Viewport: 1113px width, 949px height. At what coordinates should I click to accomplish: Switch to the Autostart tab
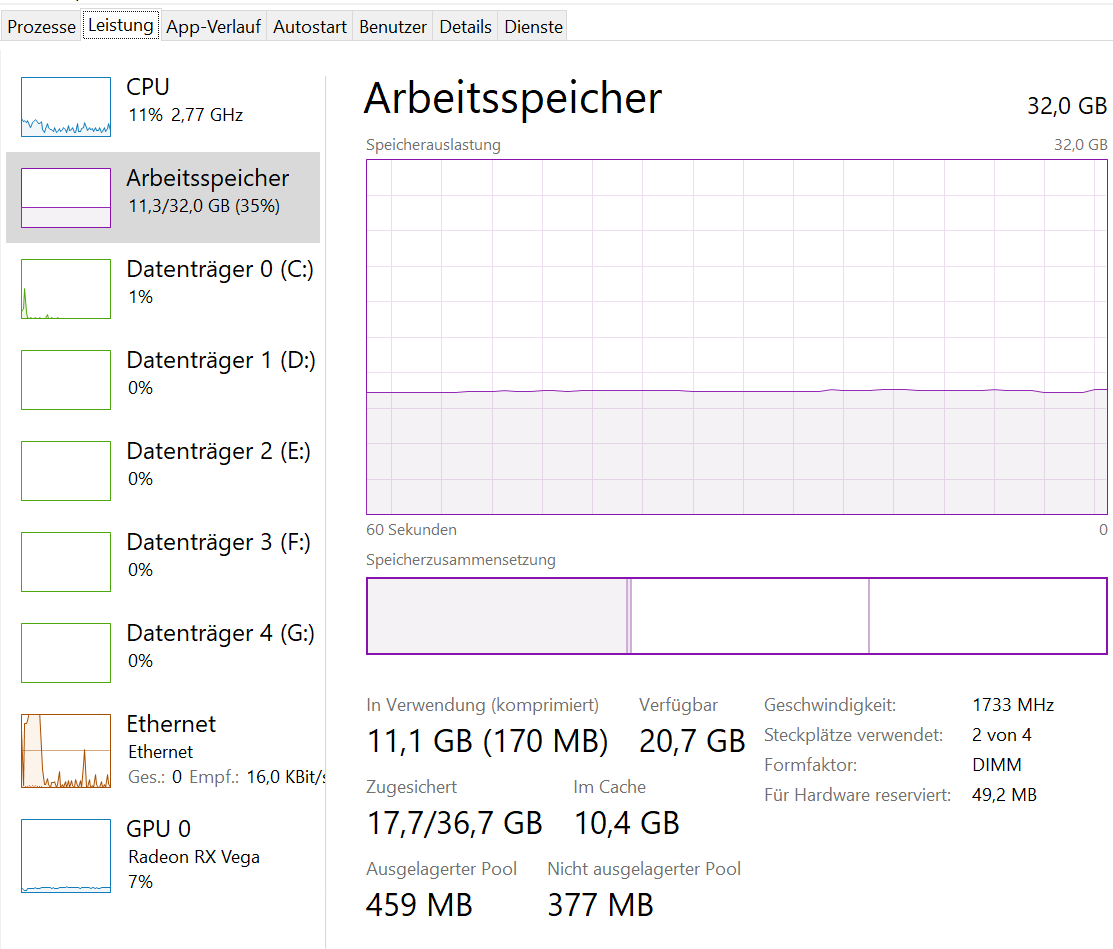(x=310, y=27)
